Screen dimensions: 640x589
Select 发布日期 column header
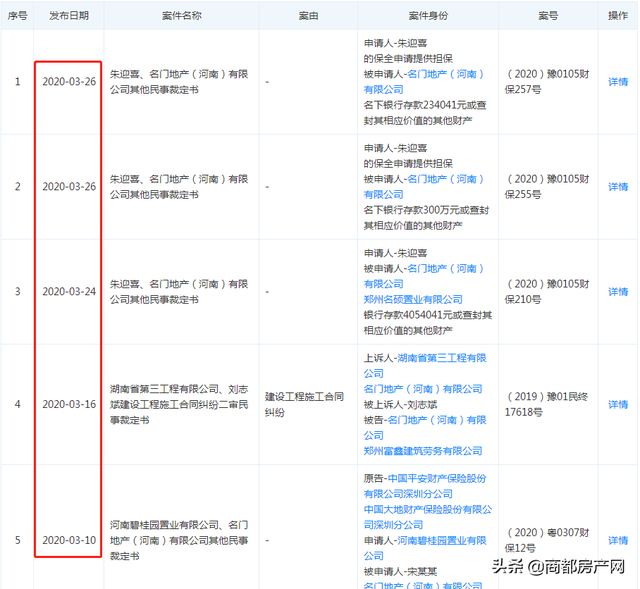coord(69,16)
